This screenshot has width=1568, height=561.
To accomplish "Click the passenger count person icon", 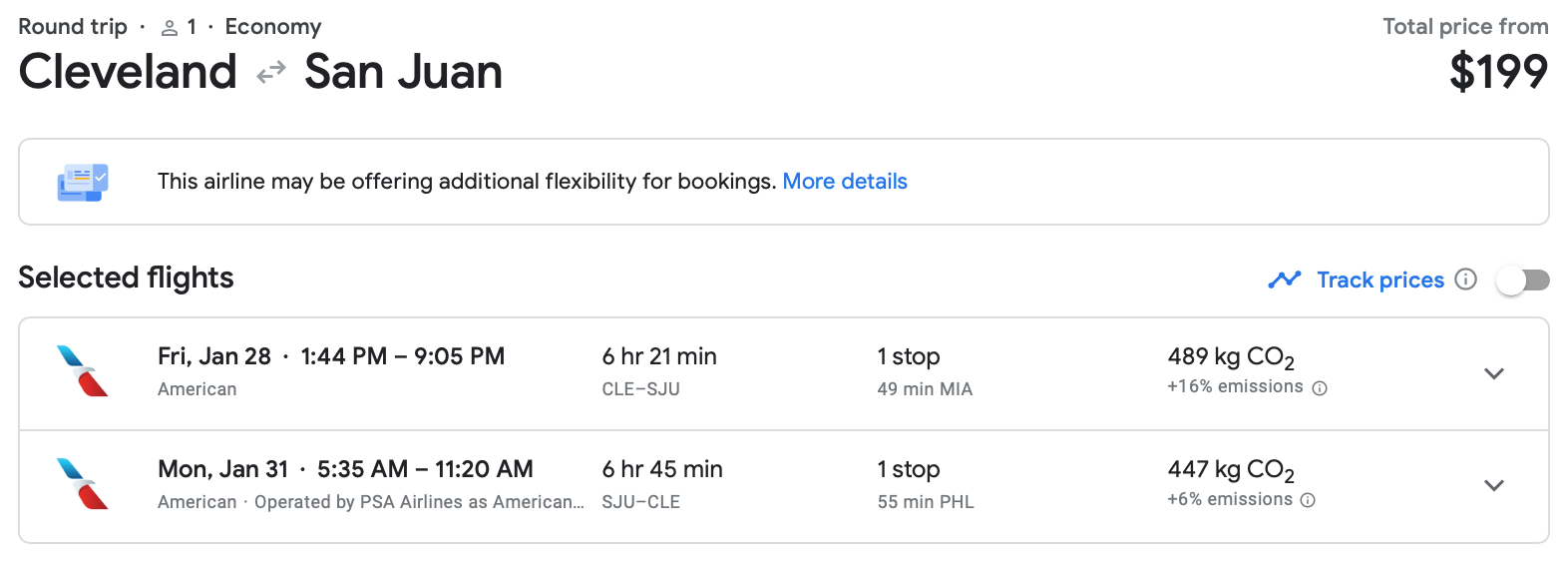I will point(170,28).
